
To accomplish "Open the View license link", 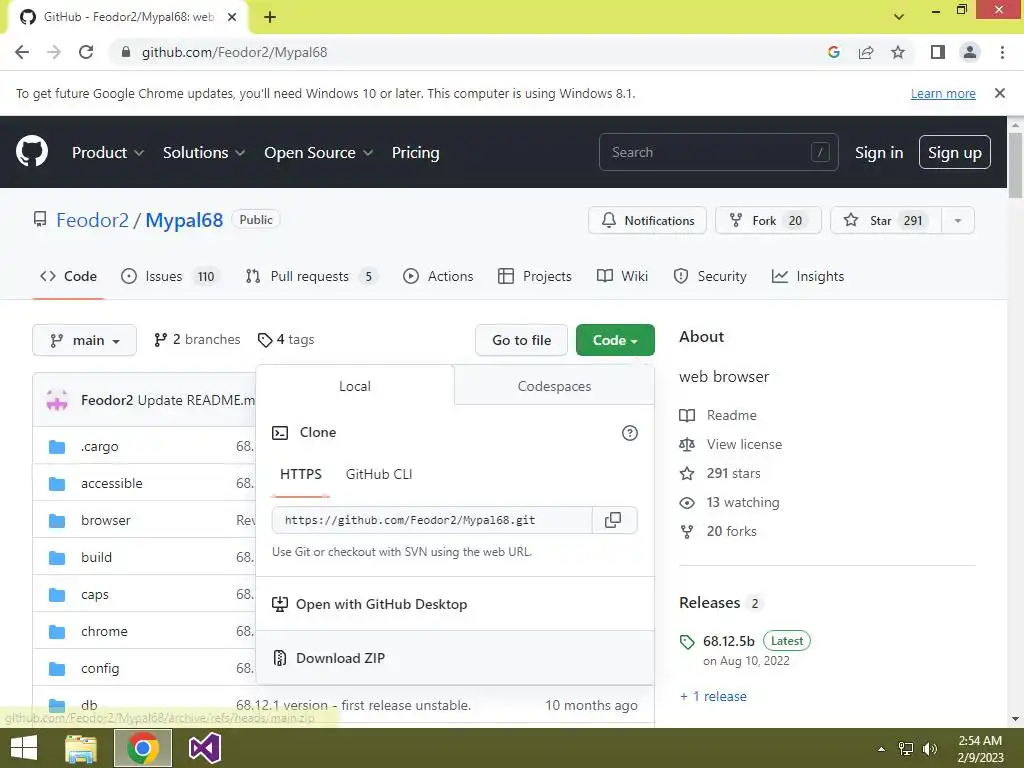I will click(x=744, y=444).
